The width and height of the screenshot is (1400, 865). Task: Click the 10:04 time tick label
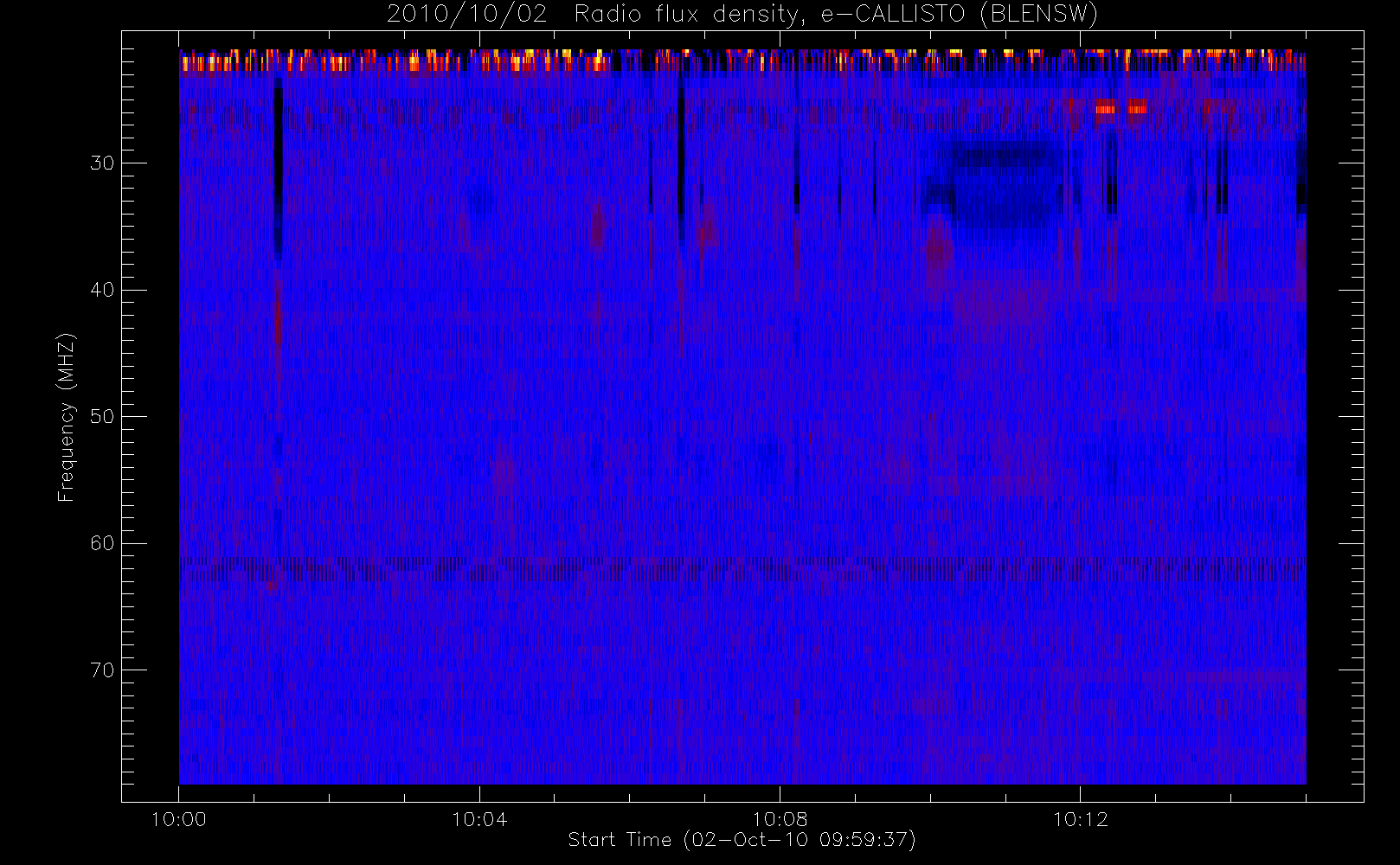pos(479,819)
